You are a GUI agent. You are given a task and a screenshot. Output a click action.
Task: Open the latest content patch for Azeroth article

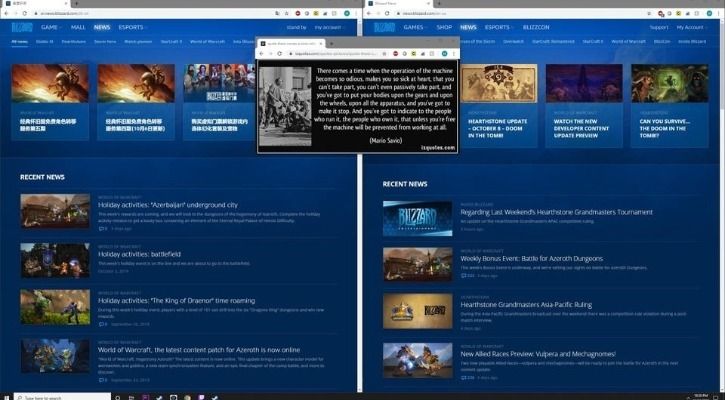pos(199,350)
